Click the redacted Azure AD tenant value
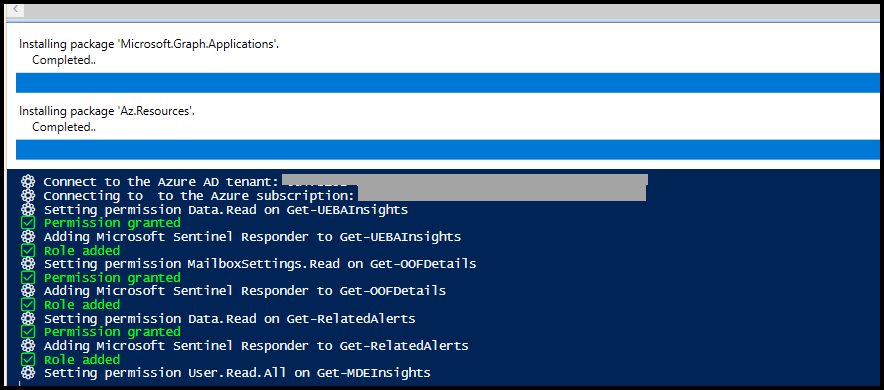This screenshot has width=884, height=390. (465, 180)
